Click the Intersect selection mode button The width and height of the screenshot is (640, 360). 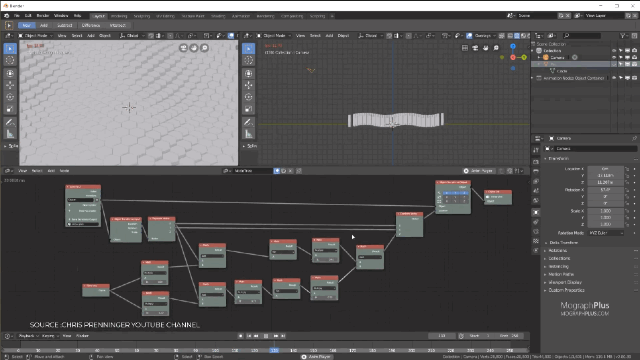pyautogui.click(x=118, y=25)
